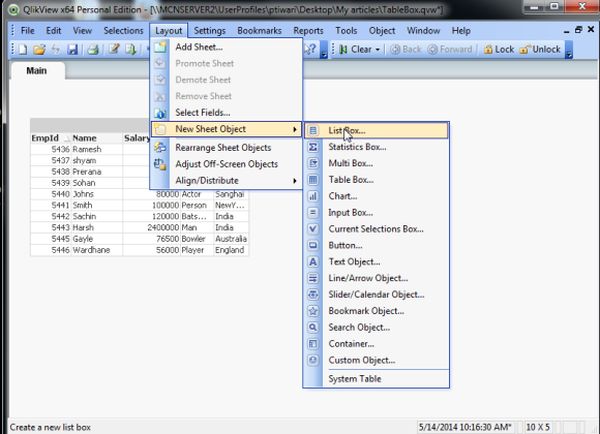Click the Multi Box icon

pyautogui.click(x=313, y=163)
